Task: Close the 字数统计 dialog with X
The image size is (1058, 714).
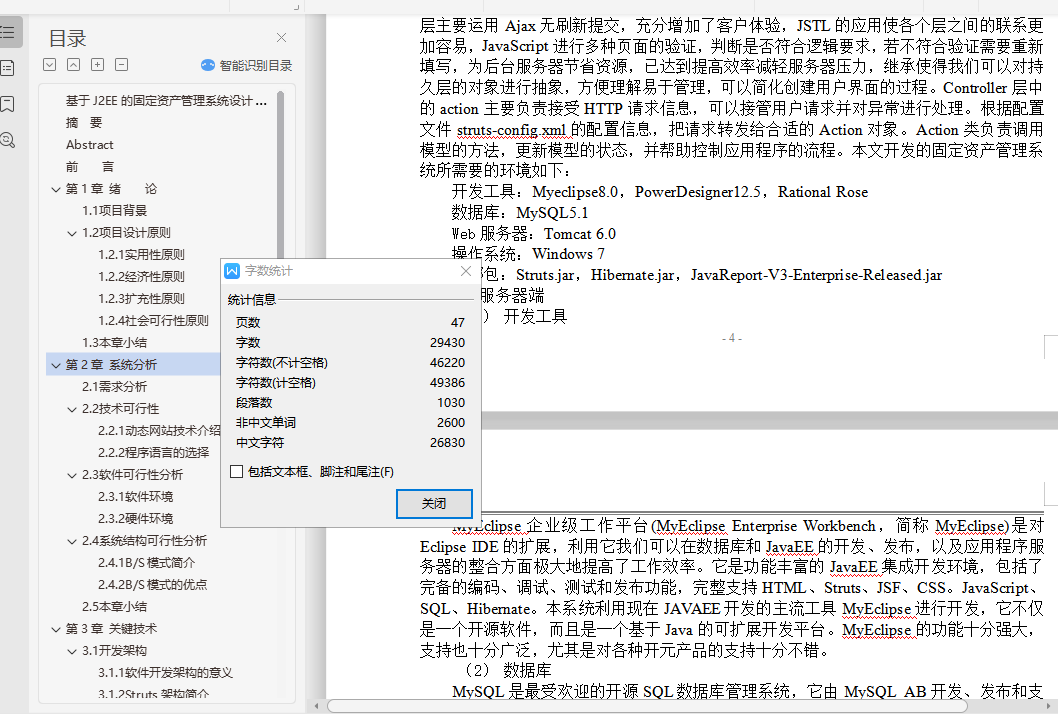Action: click(x=466, y=271)
